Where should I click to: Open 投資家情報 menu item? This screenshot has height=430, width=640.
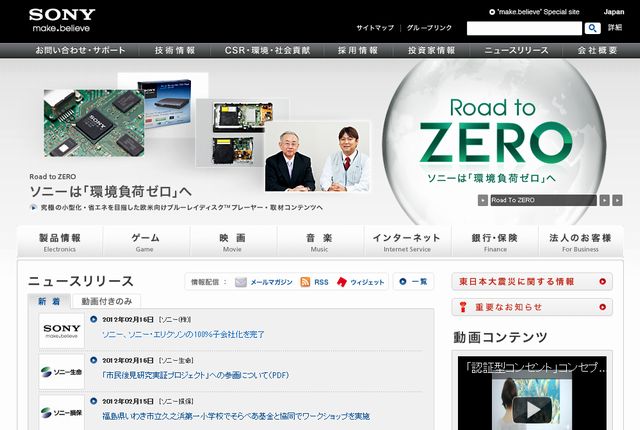coord(431,51)
